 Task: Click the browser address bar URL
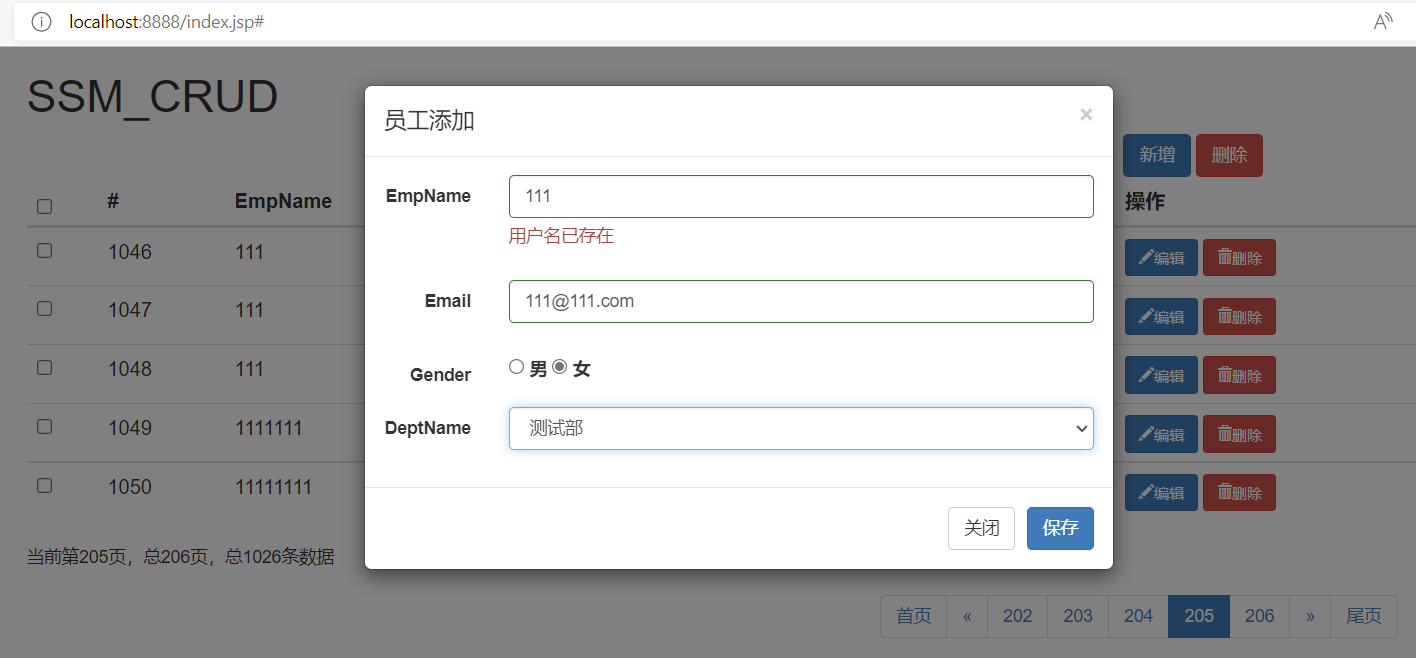[x=166, y=22]
